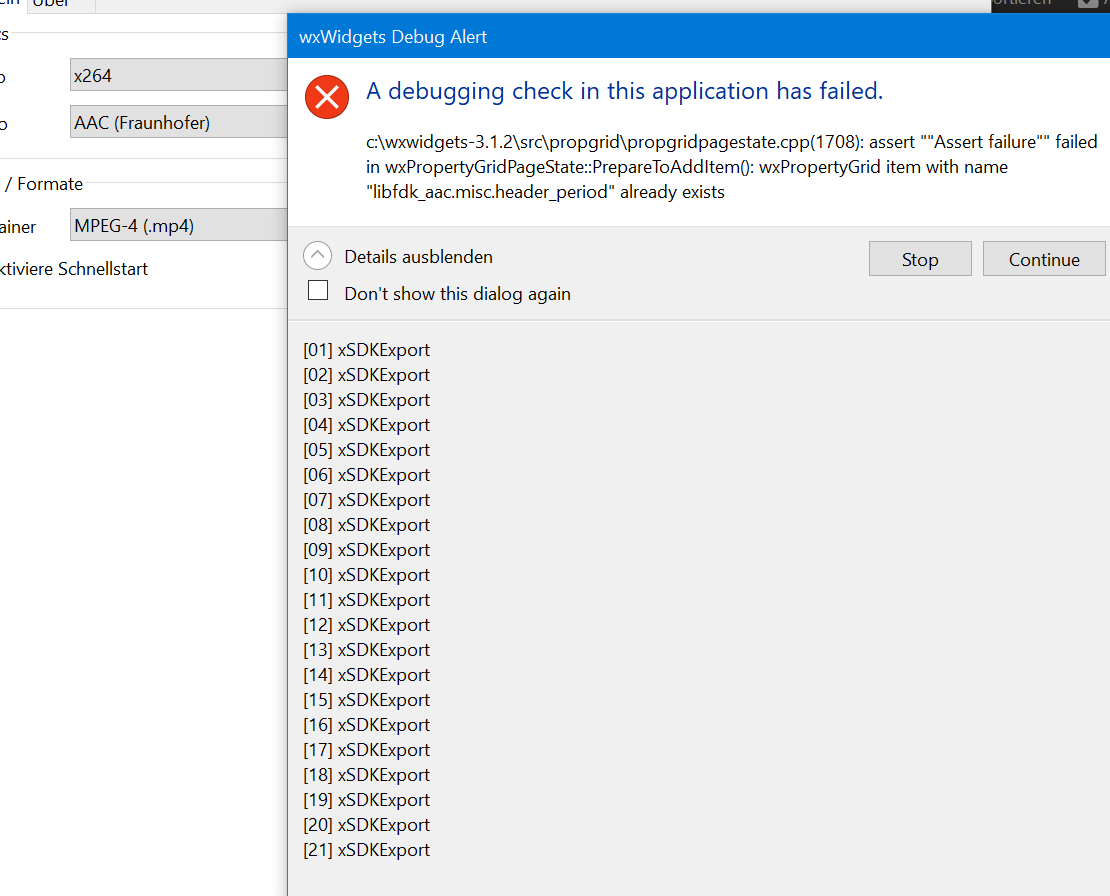
Task: Open the x264 video codec dropdown
Action: (x=178, y=76)
